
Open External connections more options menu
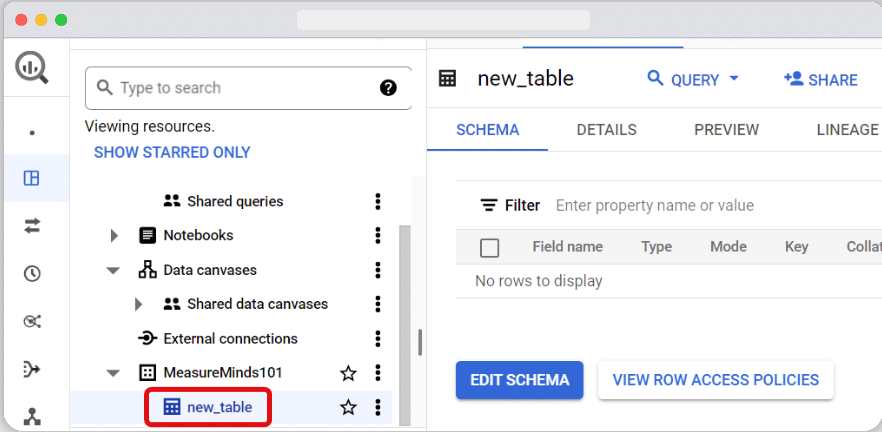point(378,339)
